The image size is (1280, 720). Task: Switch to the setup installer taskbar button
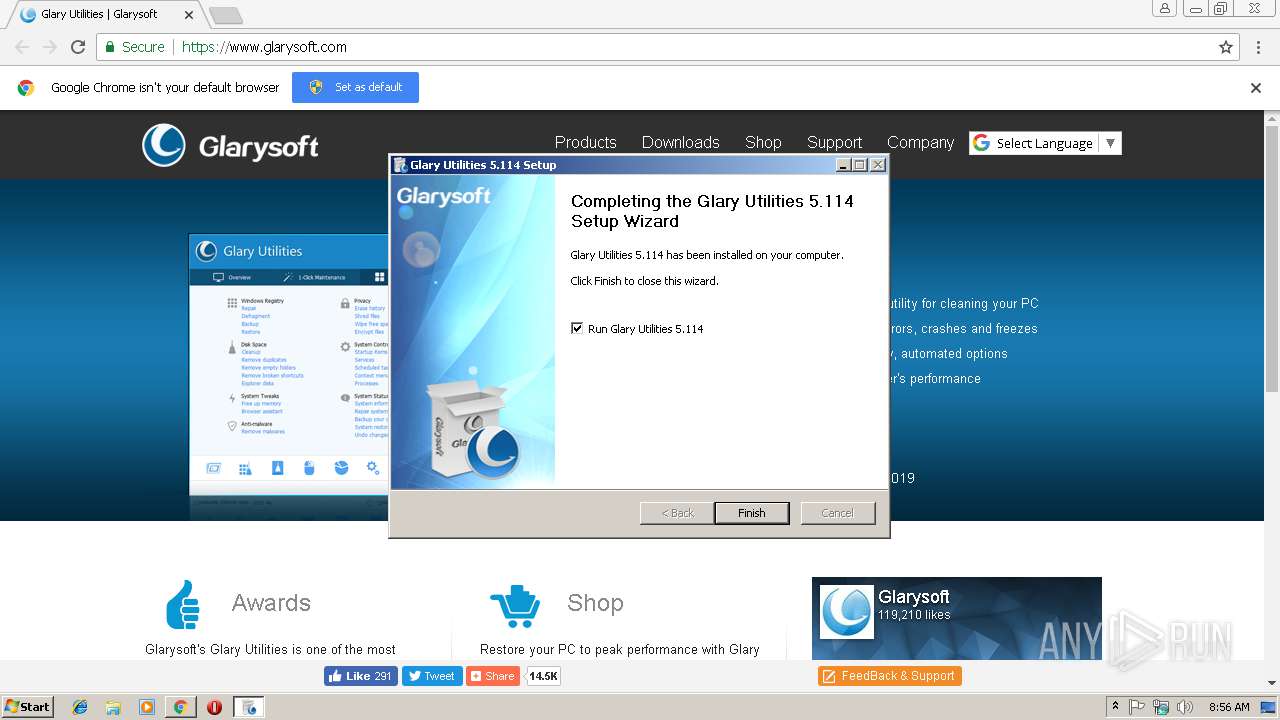pyautogui.click(x=249, y=707)
